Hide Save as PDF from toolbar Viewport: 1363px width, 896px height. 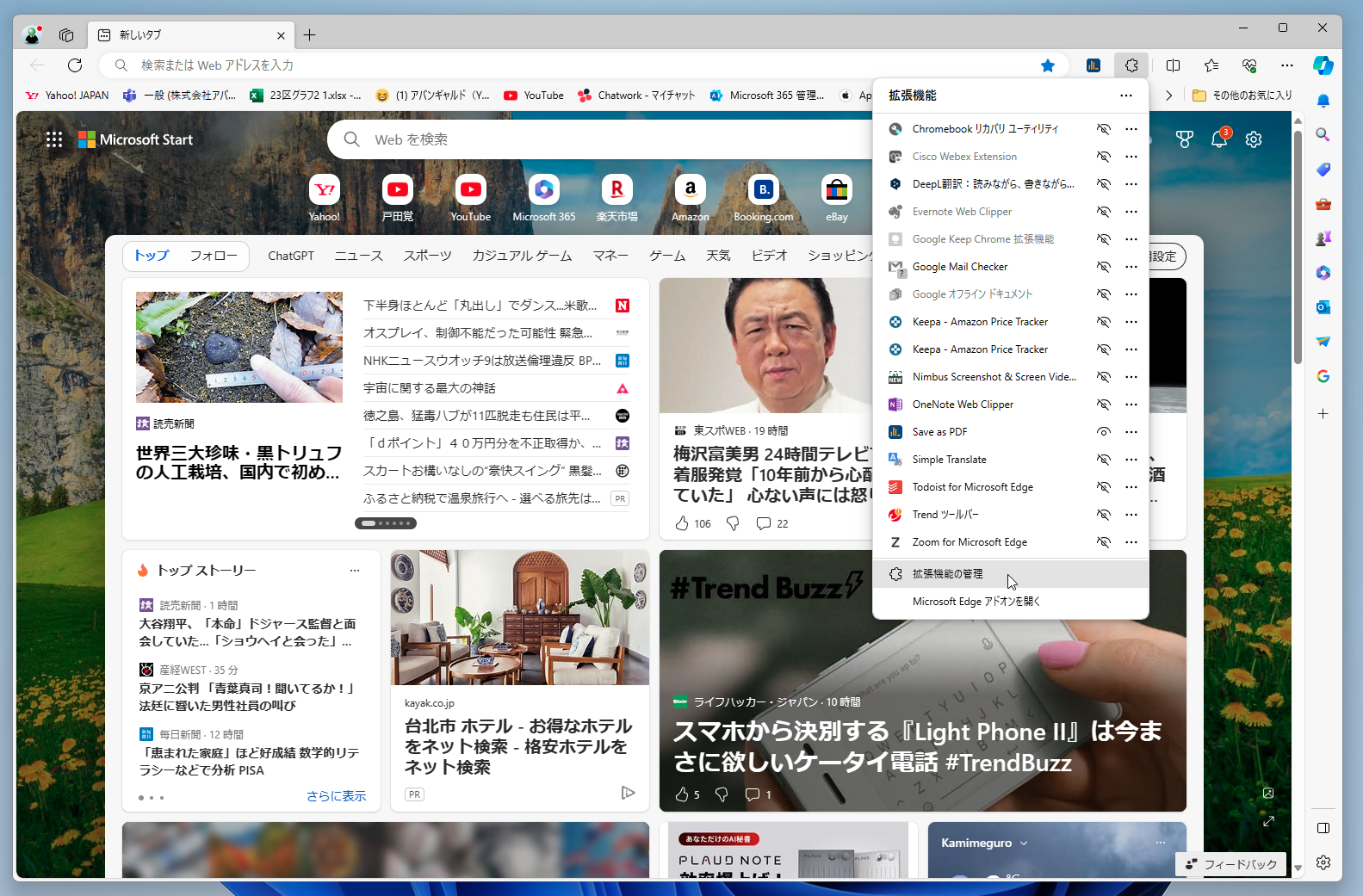1103,432
